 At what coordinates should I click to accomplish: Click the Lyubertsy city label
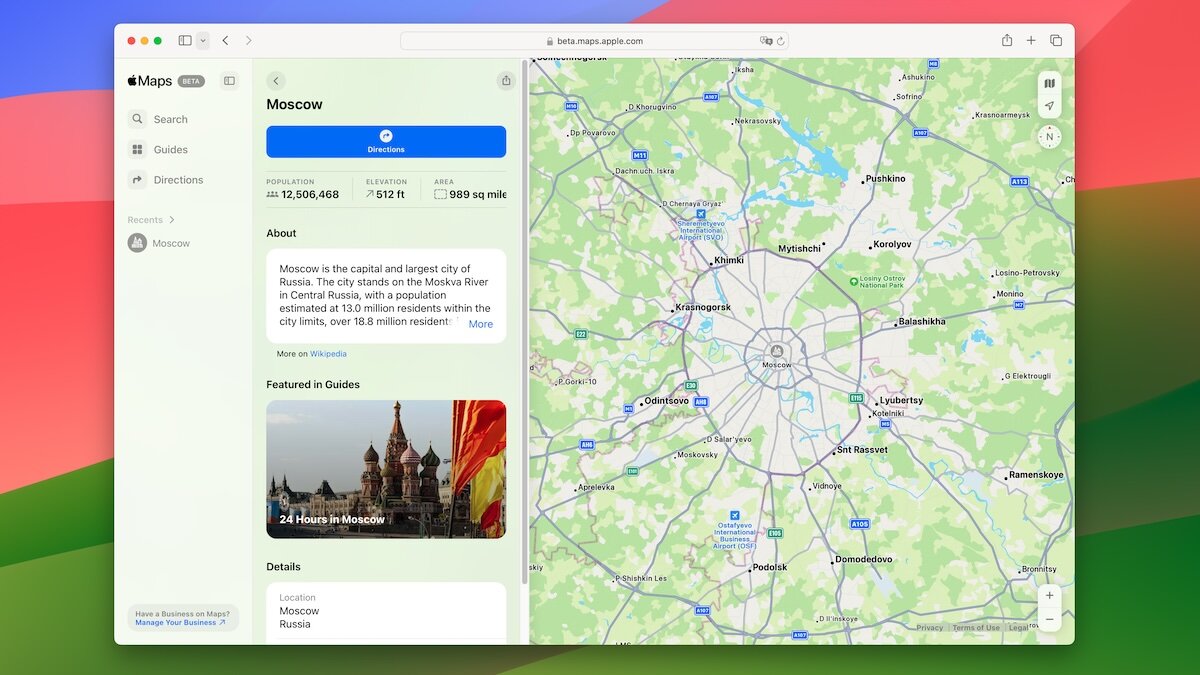[x=901, y=400]
